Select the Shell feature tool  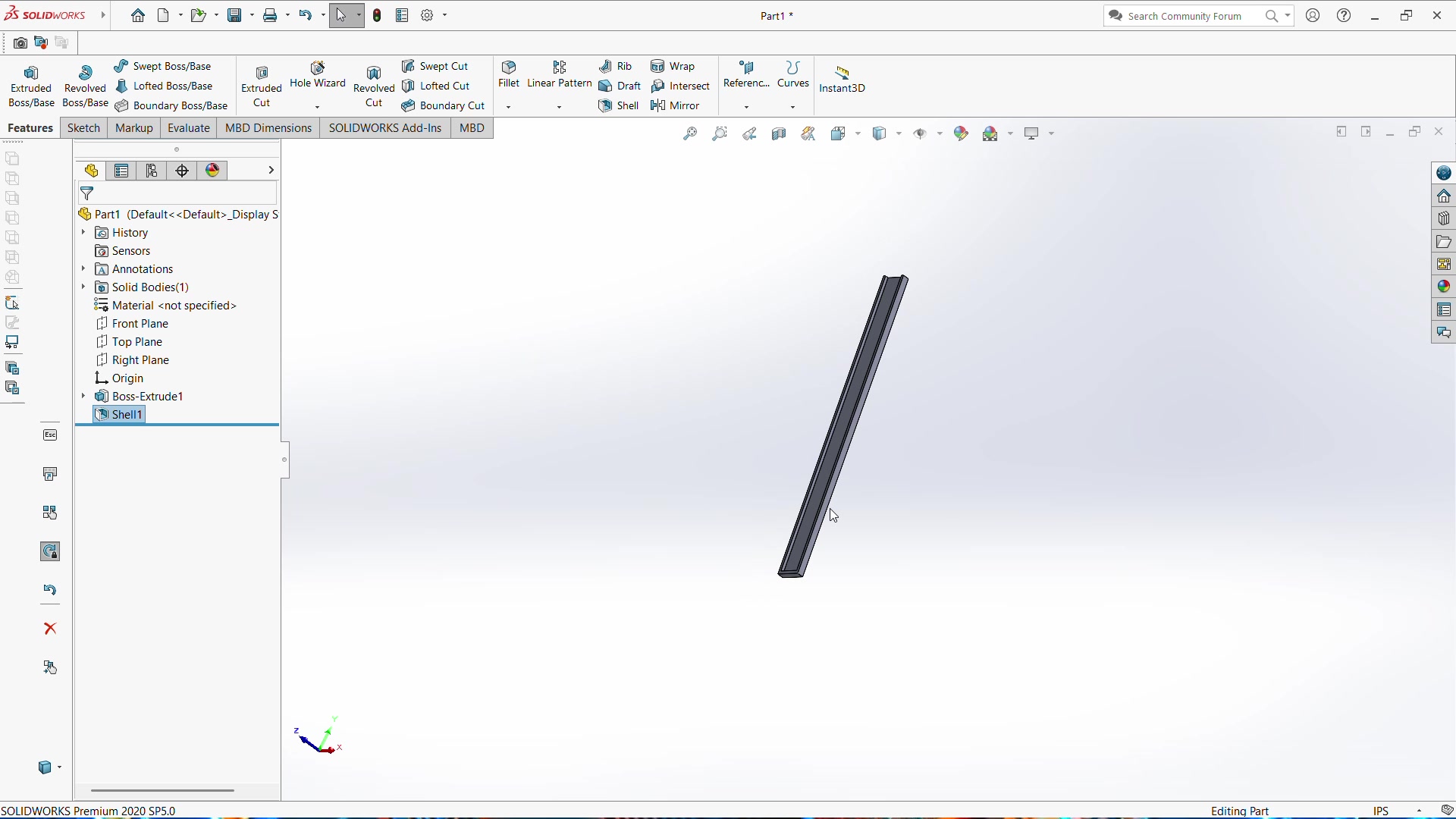620,106
